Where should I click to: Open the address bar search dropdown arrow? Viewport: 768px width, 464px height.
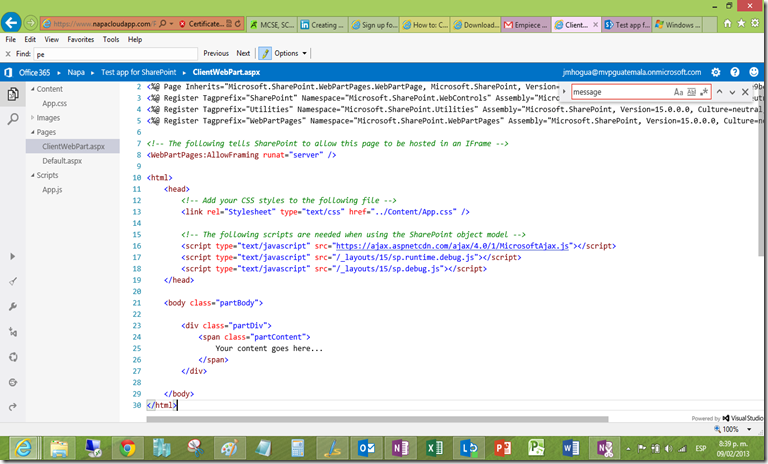point(171,24)
